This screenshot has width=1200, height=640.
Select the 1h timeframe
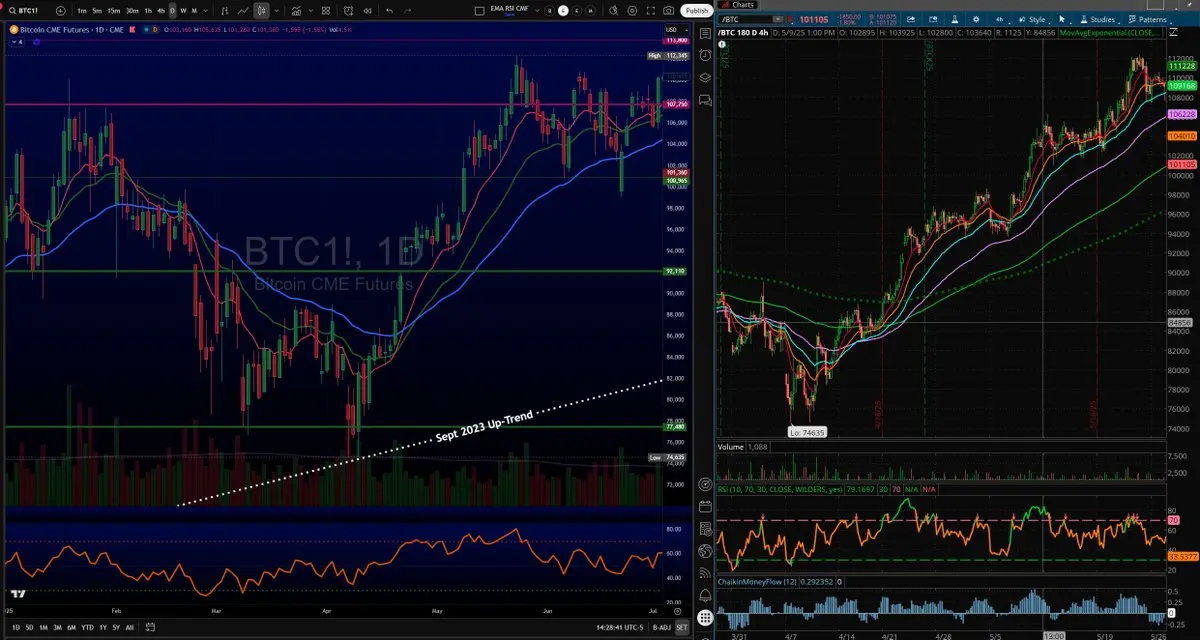[148, 10]
